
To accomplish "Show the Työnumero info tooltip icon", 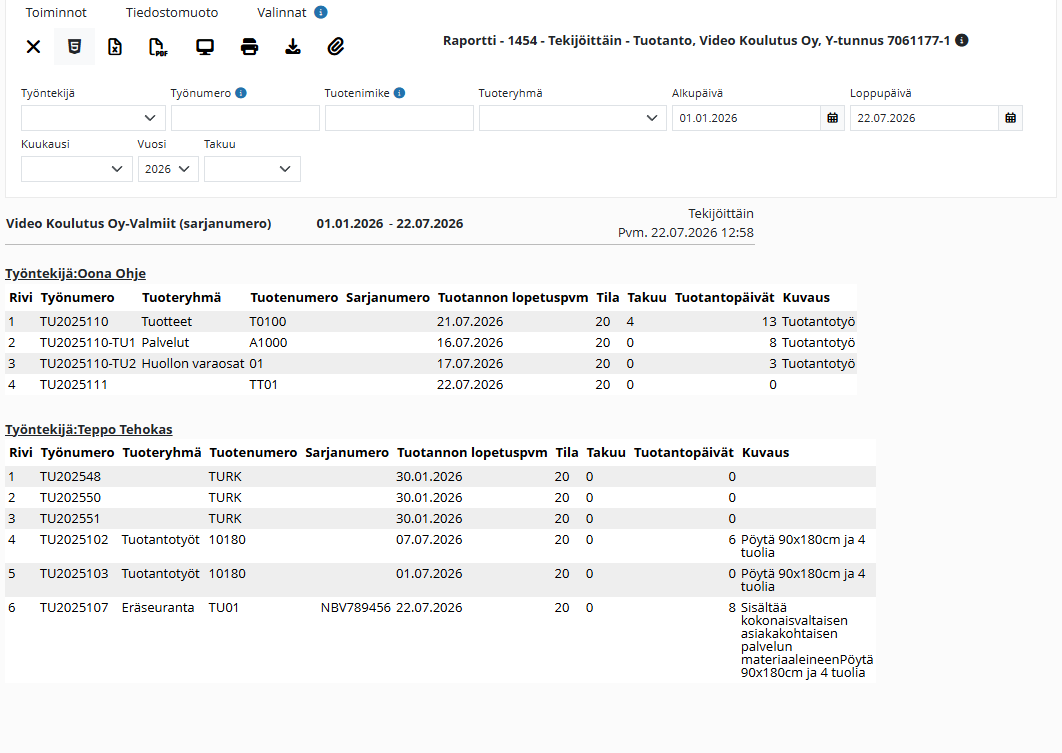I will pos(240,93).
